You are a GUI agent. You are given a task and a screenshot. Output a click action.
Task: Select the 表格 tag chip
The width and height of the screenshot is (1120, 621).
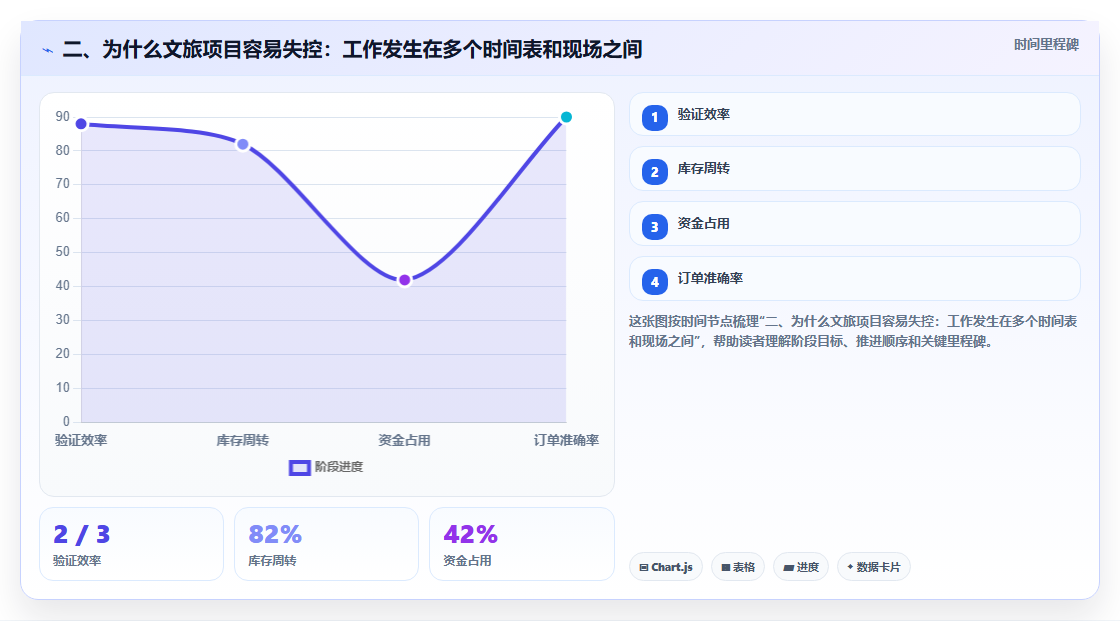[x=738, y=567]
